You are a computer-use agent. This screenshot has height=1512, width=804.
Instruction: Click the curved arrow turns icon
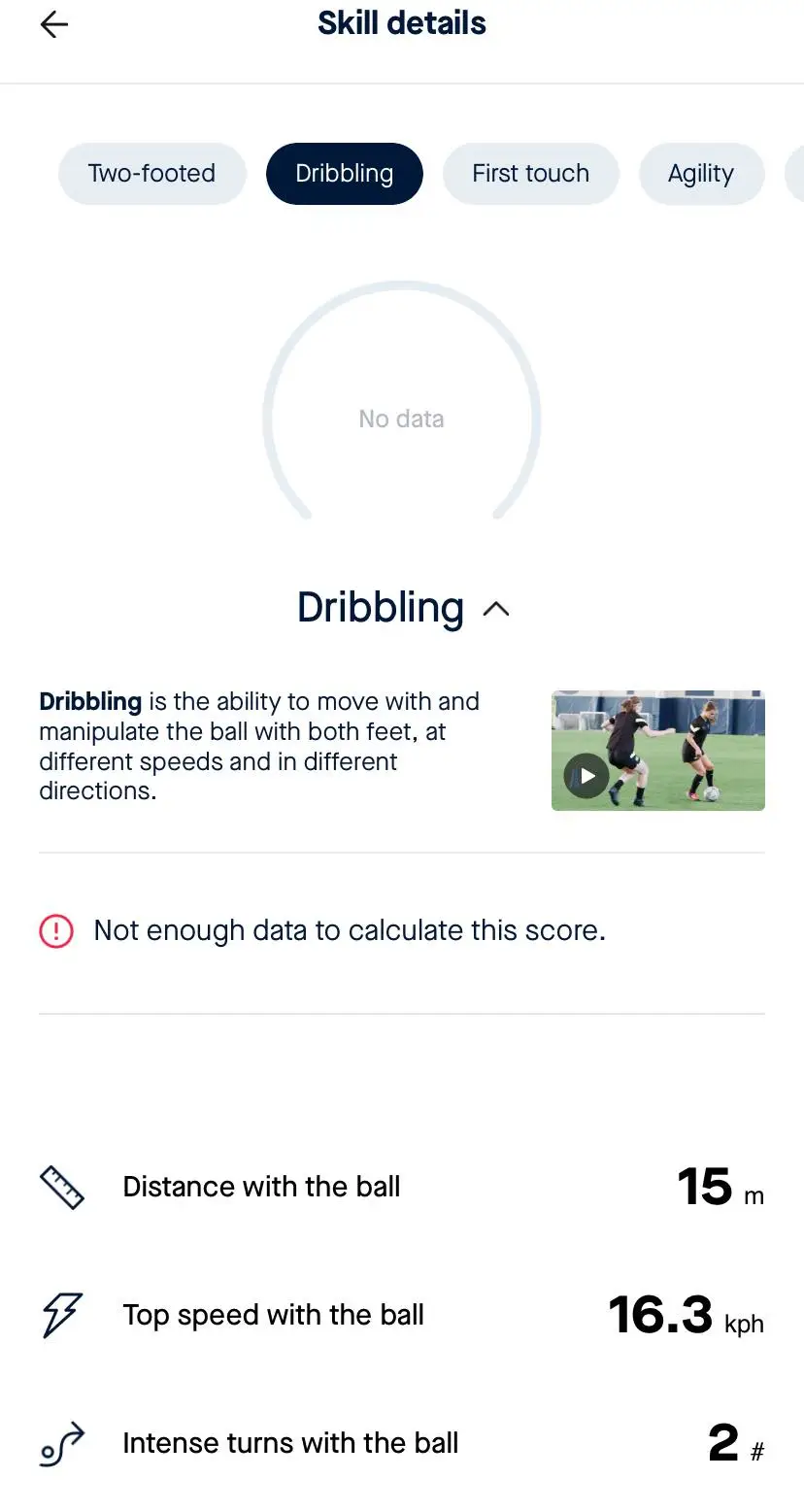point(62,1444)
